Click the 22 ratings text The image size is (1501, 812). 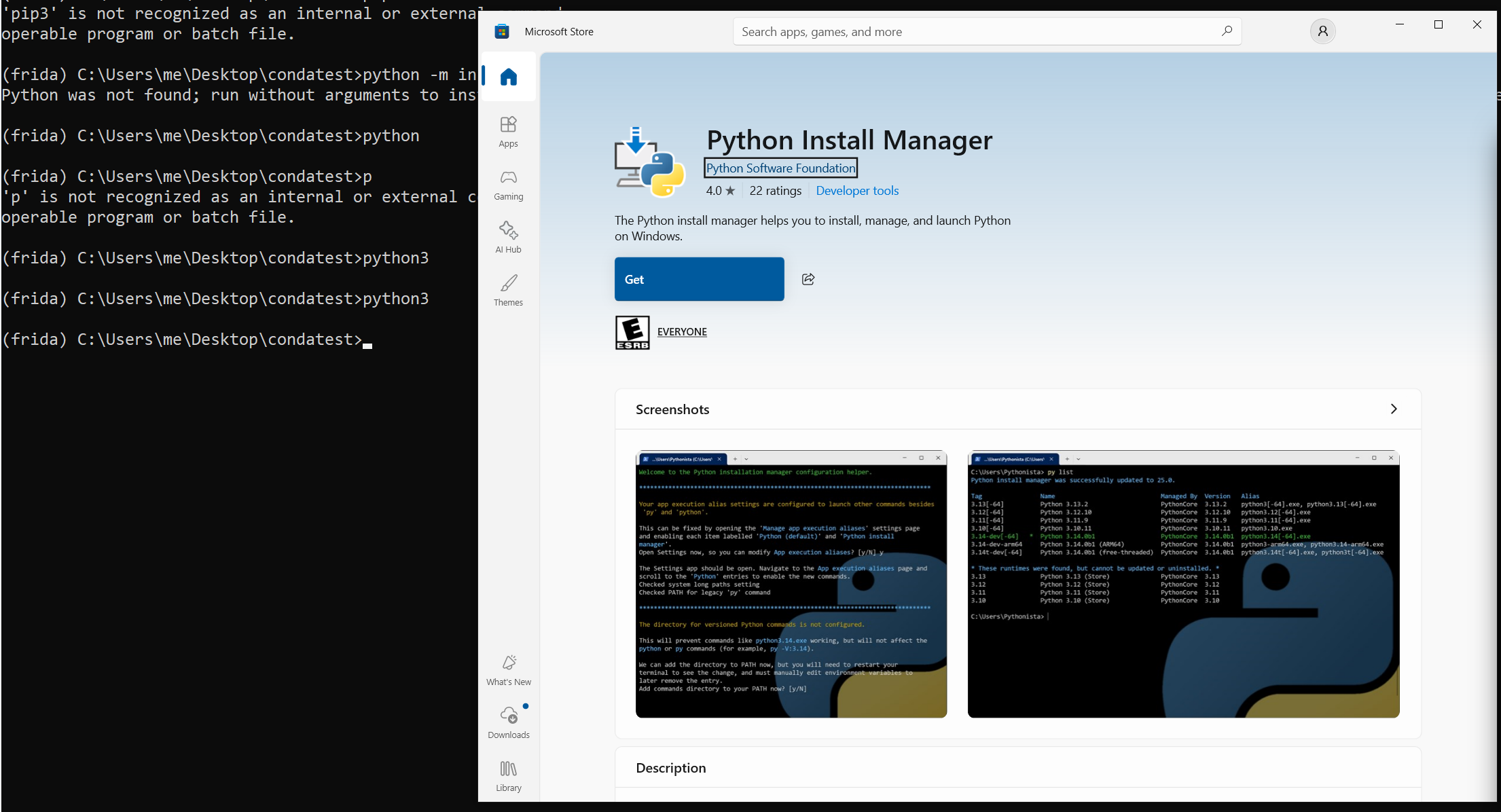(x=775, y=191)
